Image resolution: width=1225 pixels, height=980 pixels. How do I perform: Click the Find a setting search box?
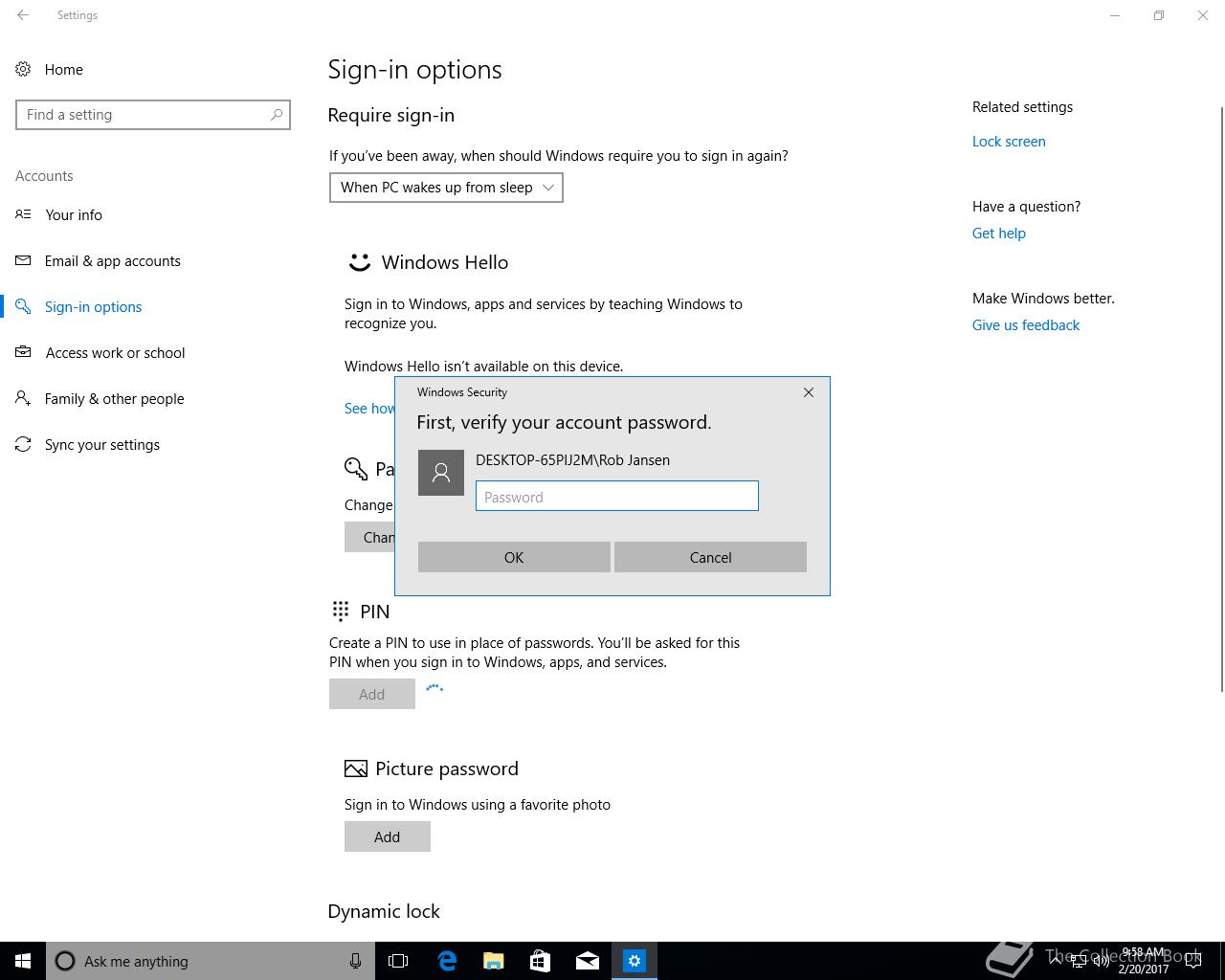[153, 115]
